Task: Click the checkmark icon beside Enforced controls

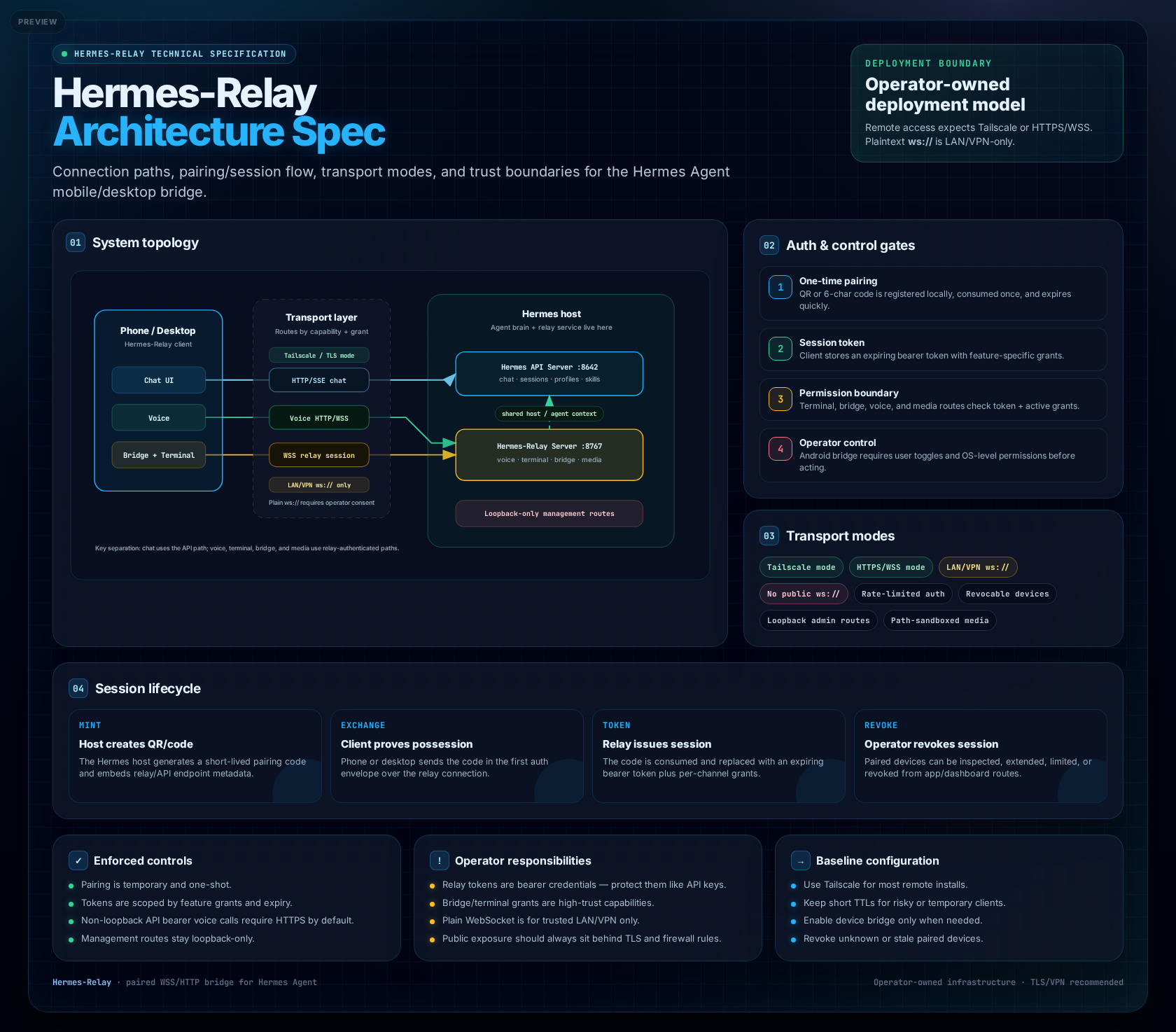Action: tap(78, 860)
